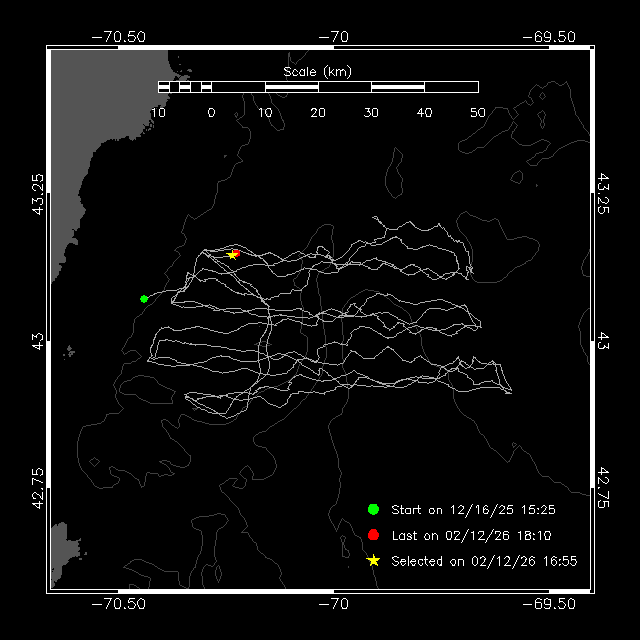Image resolution: width=640 pixels, height=640 pixels.
Task: Click the red dot icon in the legend
Action: tap(373, 535)
